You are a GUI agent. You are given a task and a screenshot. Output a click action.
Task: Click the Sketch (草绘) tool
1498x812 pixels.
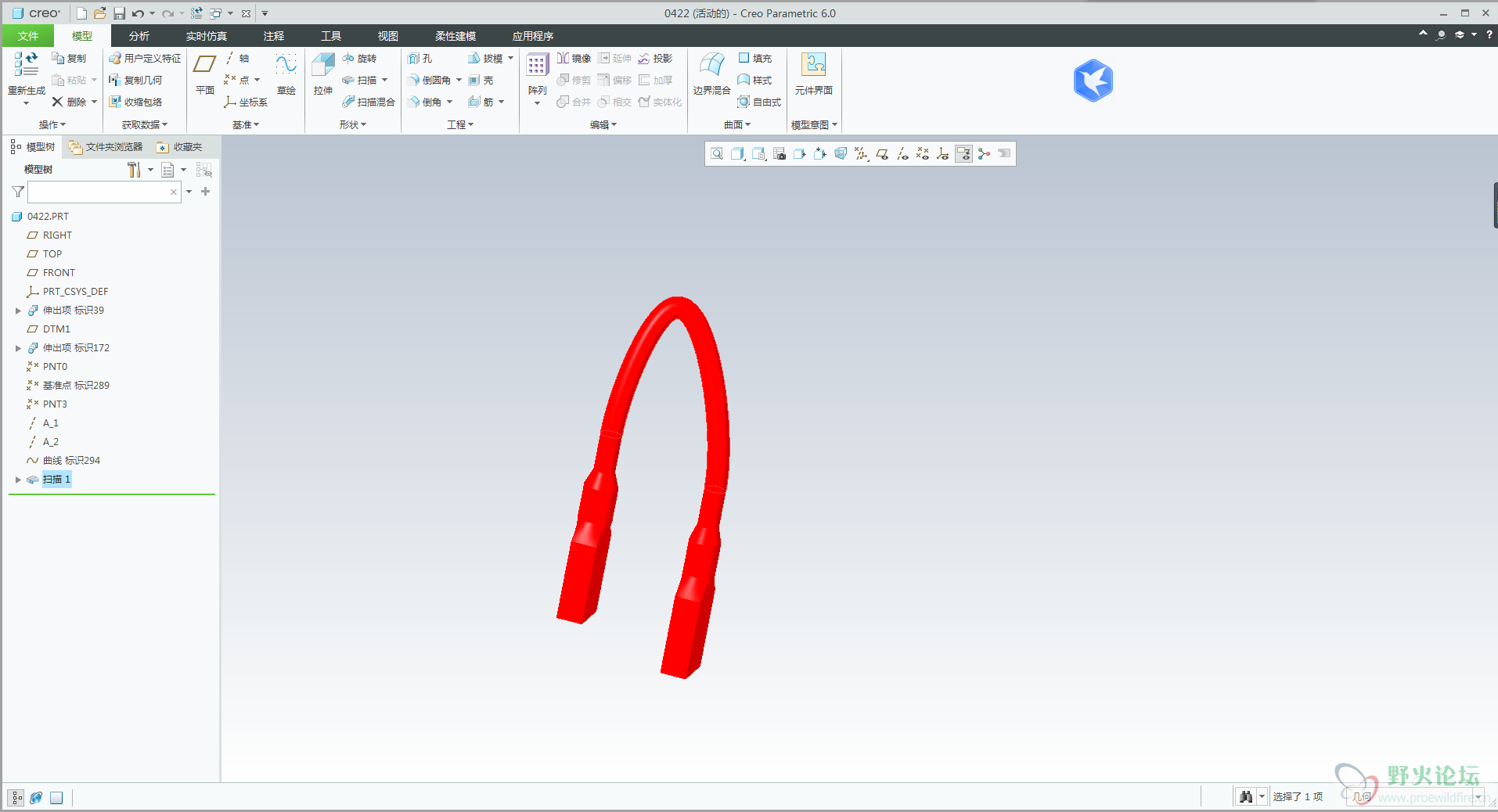pyautogui.click(x=286, y=74)
